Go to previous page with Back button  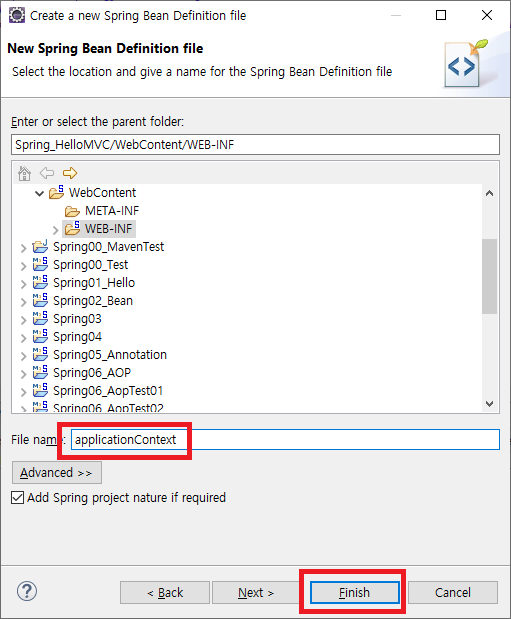click(165, 593)
